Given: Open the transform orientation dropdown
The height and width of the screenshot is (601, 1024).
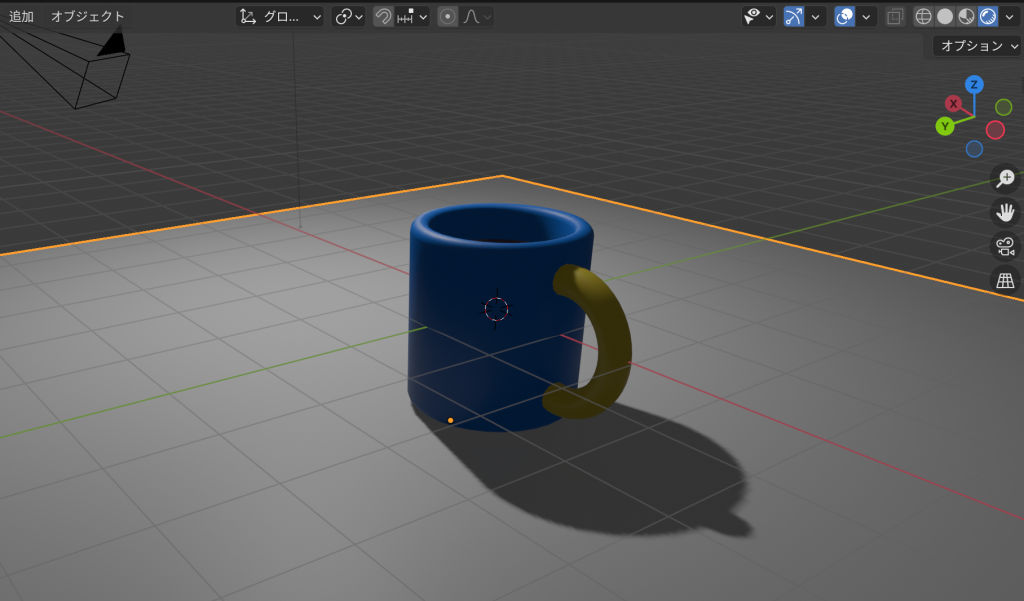Looking at the screenshot, I should [x=280, y=16].
